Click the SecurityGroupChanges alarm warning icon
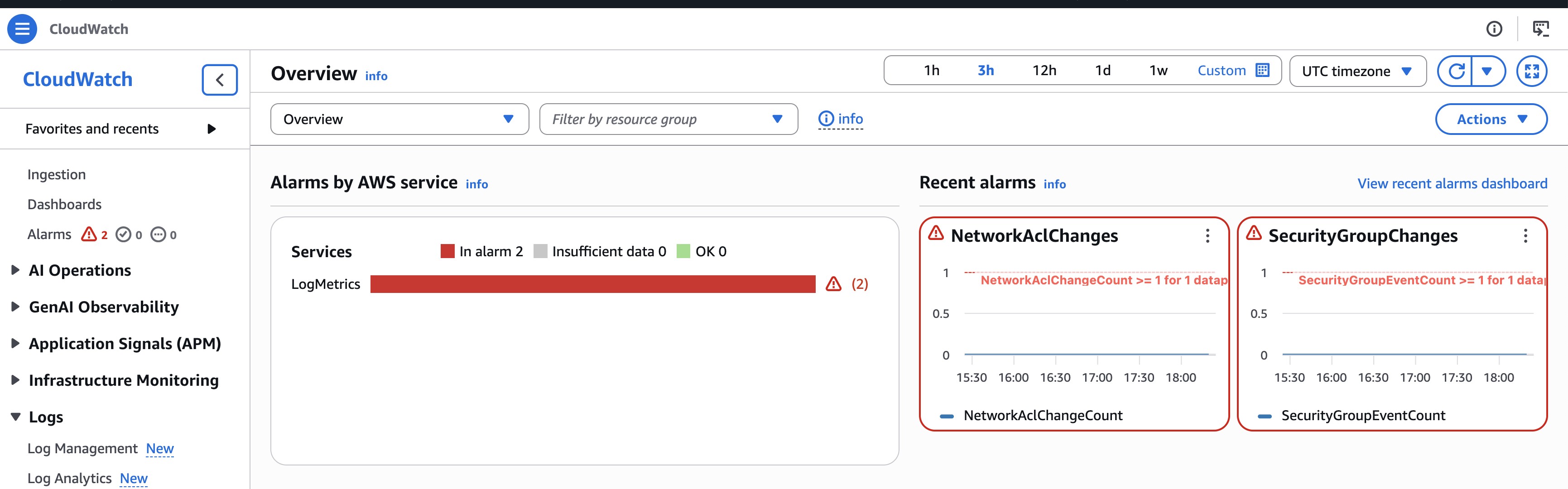The image size is (1568, 489). coord(1253,234)
